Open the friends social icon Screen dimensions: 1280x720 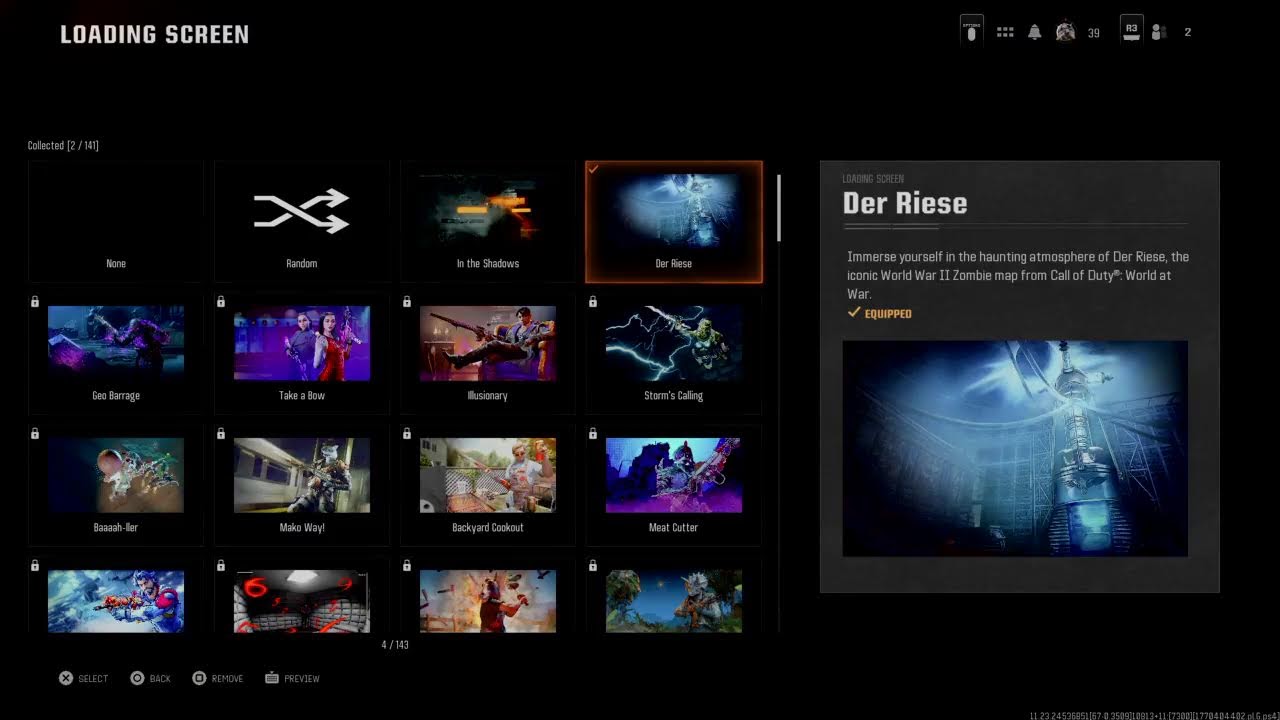tap(1159, 32)
